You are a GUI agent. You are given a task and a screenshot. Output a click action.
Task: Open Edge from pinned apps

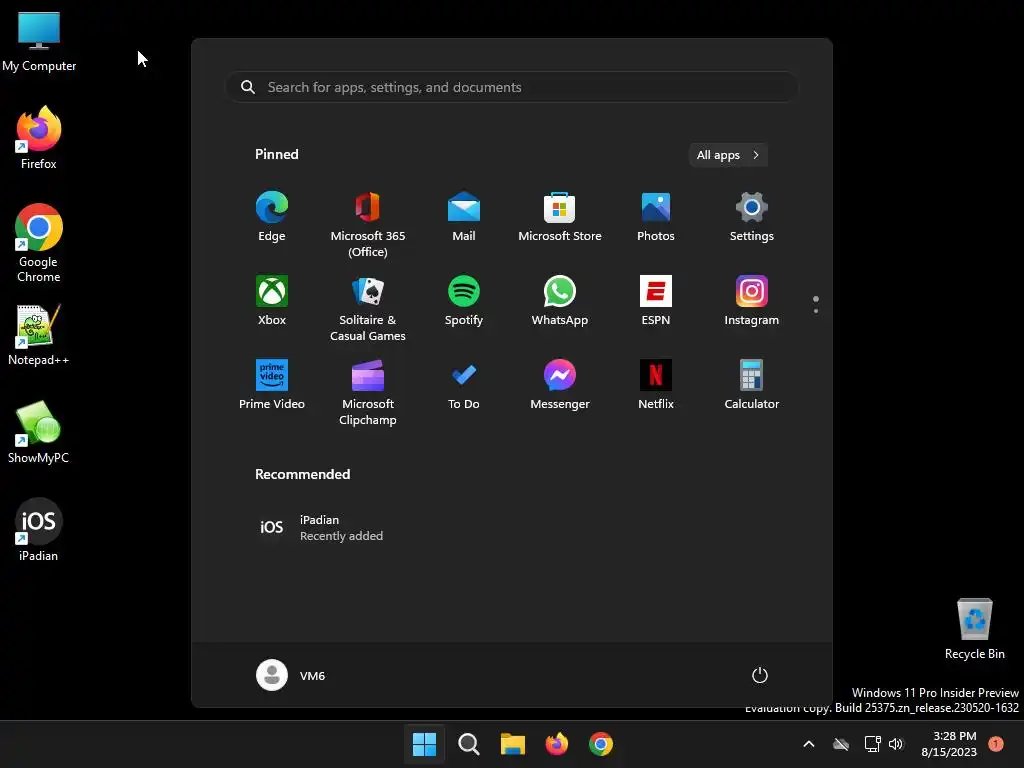[272, 217]
